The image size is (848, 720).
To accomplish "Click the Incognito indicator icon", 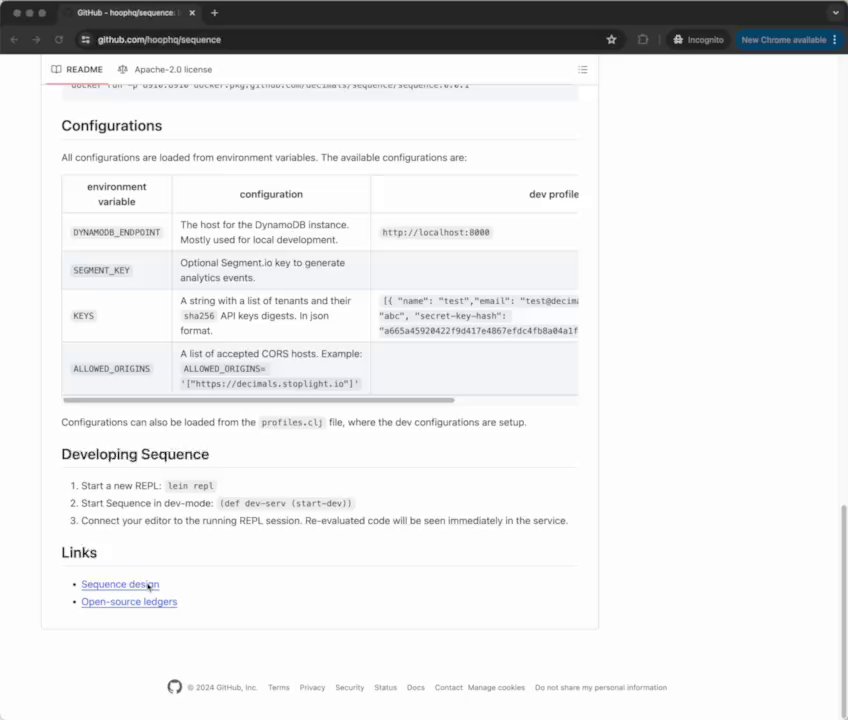I will (x=679, y=40).
